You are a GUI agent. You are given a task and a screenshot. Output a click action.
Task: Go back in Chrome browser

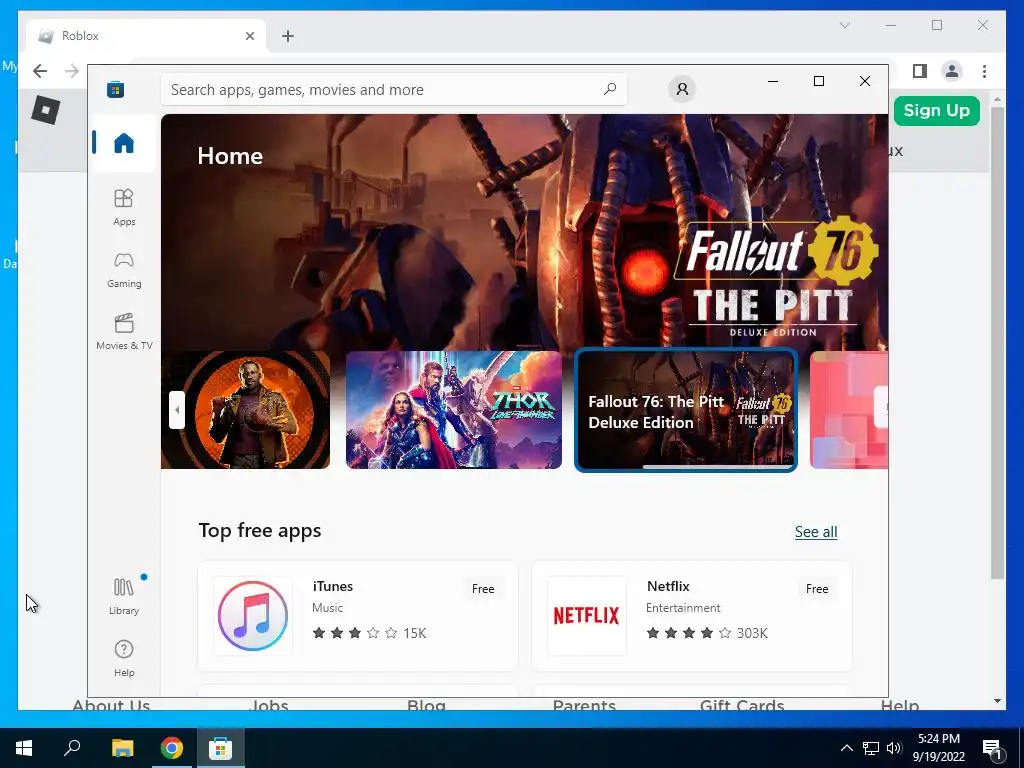pos(40,71)
